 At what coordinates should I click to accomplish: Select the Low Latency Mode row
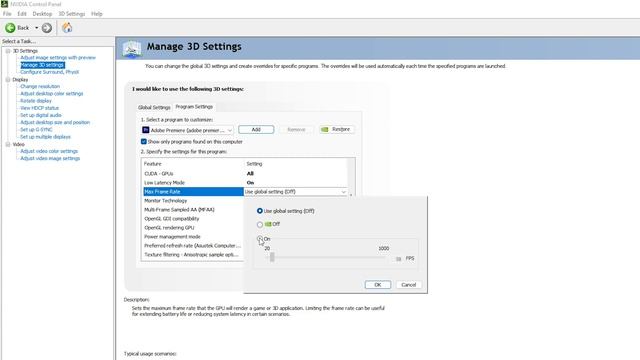(244, 182)
